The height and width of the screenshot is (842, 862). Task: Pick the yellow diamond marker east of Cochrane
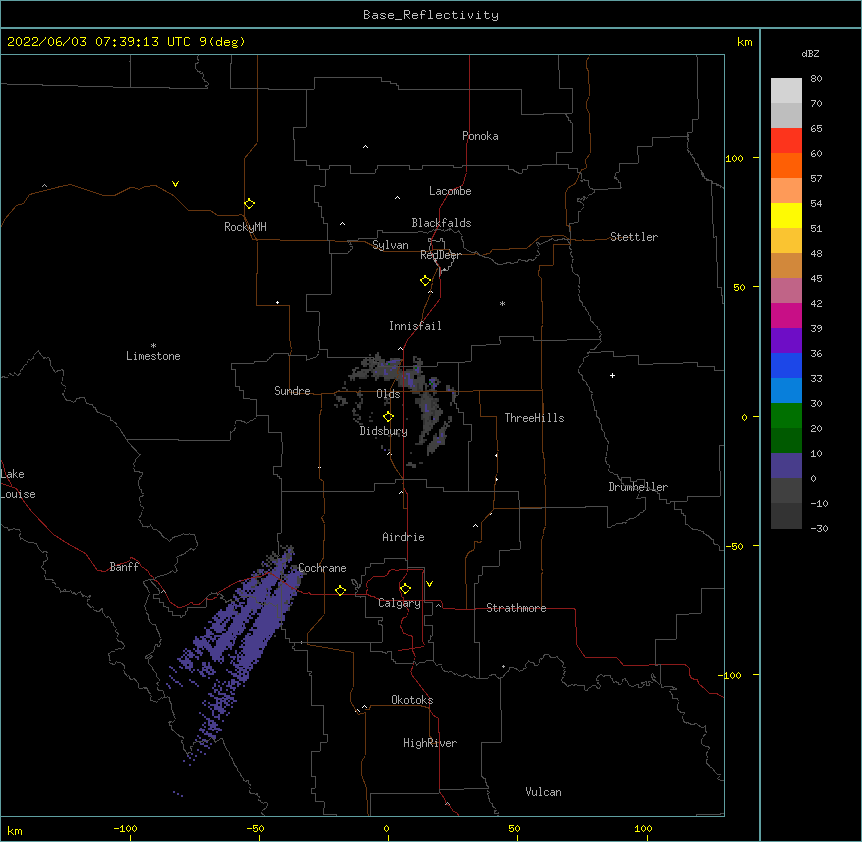pos(340,590)
